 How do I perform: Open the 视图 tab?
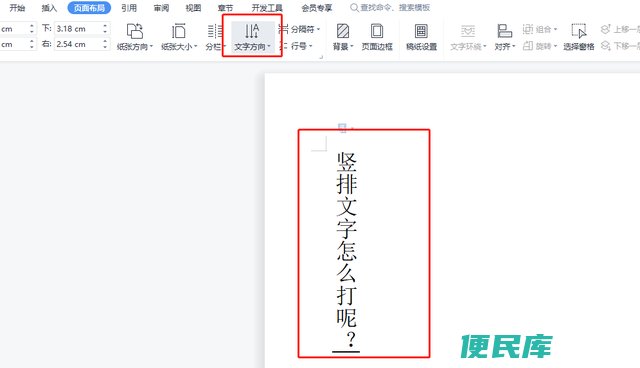click(x=193, y=8)
